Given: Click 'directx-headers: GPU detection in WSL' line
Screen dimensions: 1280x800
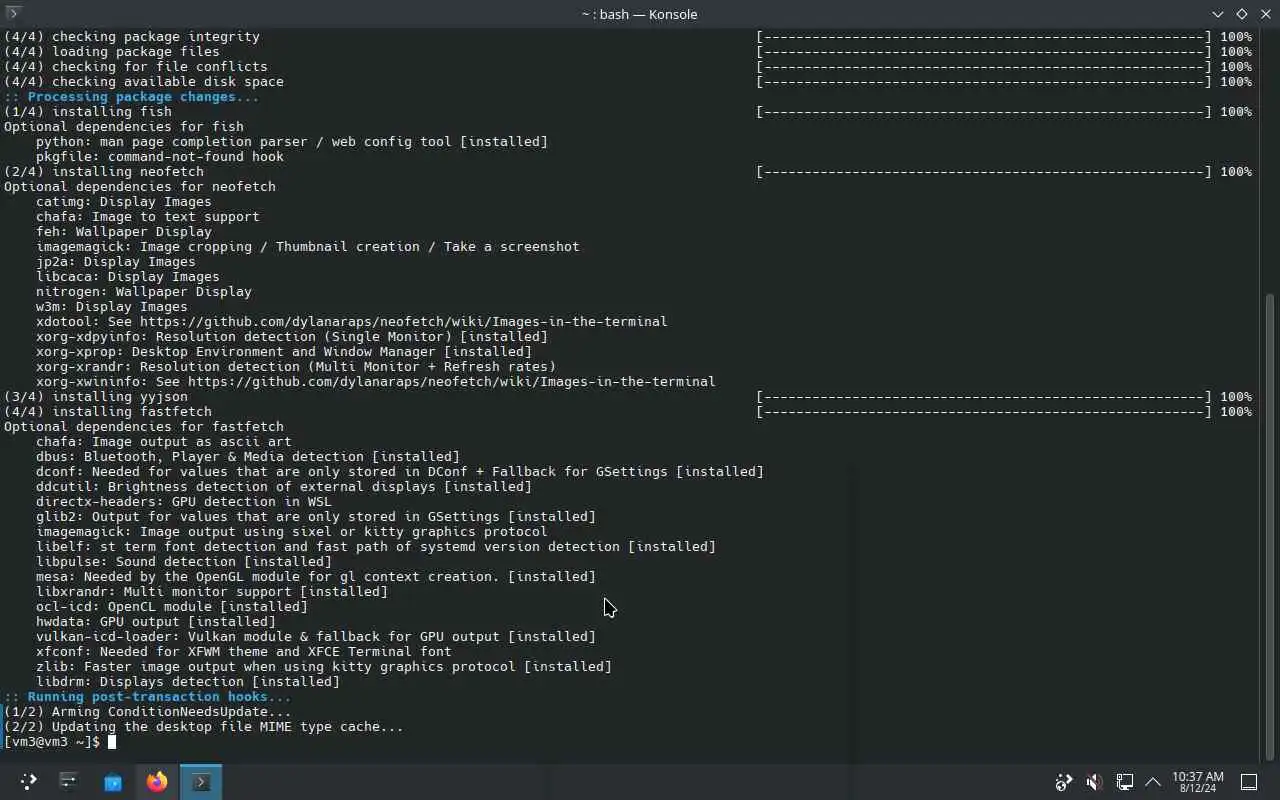Looking at the screenshot, I should click(x=184, y=502).
